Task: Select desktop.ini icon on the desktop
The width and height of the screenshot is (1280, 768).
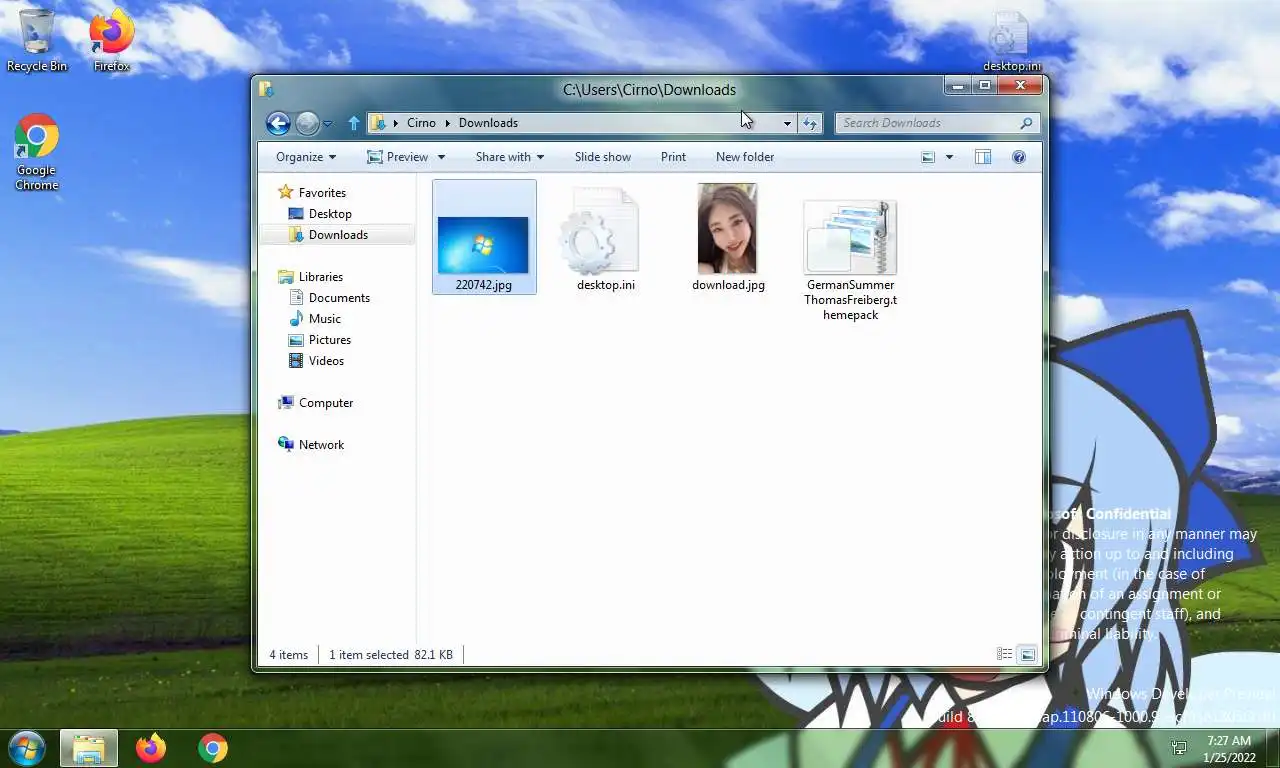Action: pyautogui.click(x=1010, y=42)
